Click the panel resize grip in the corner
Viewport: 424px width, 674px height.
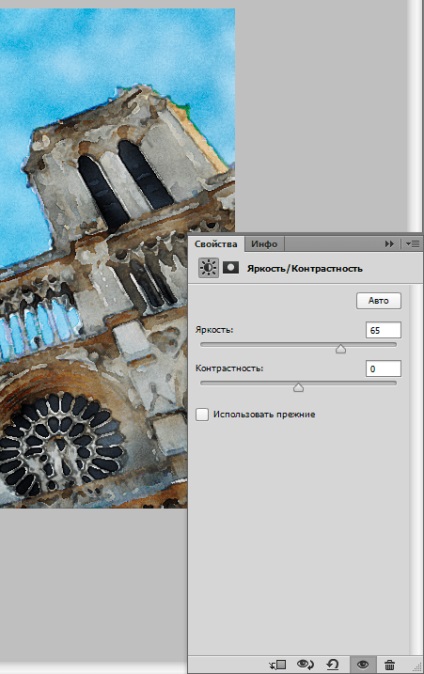click(x=416, y=666)
